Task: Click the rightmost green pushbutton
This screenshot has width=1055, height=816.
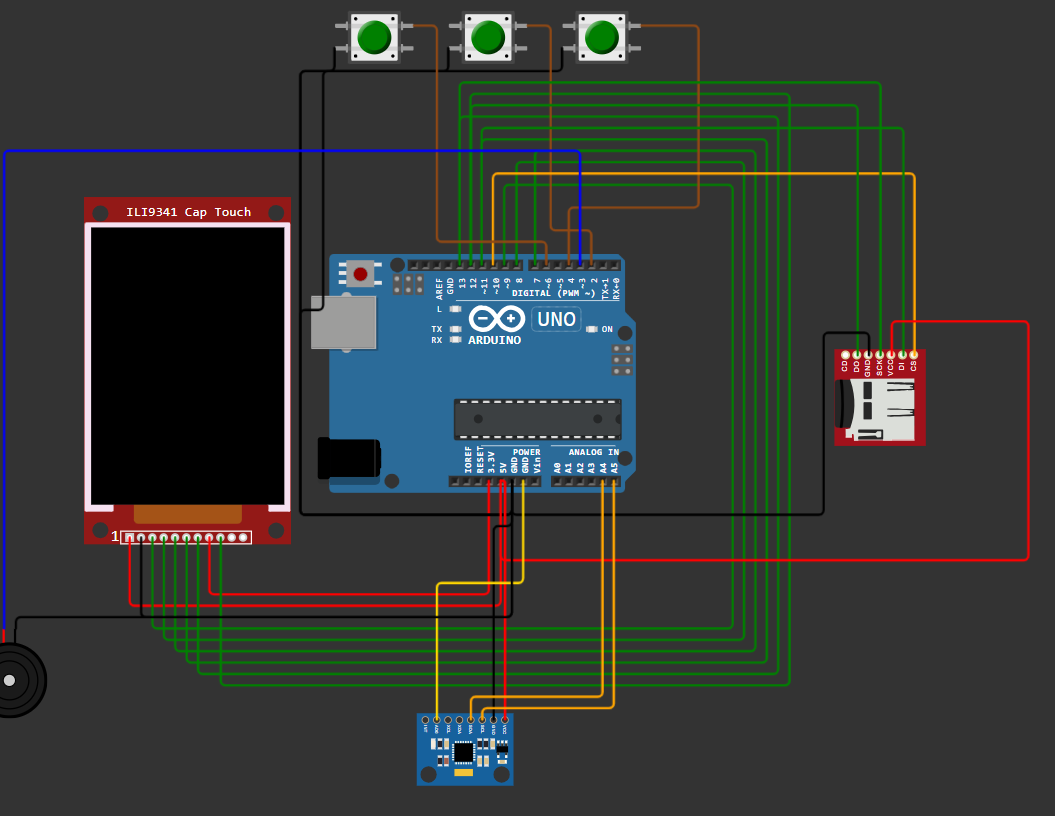Action: 602,37
